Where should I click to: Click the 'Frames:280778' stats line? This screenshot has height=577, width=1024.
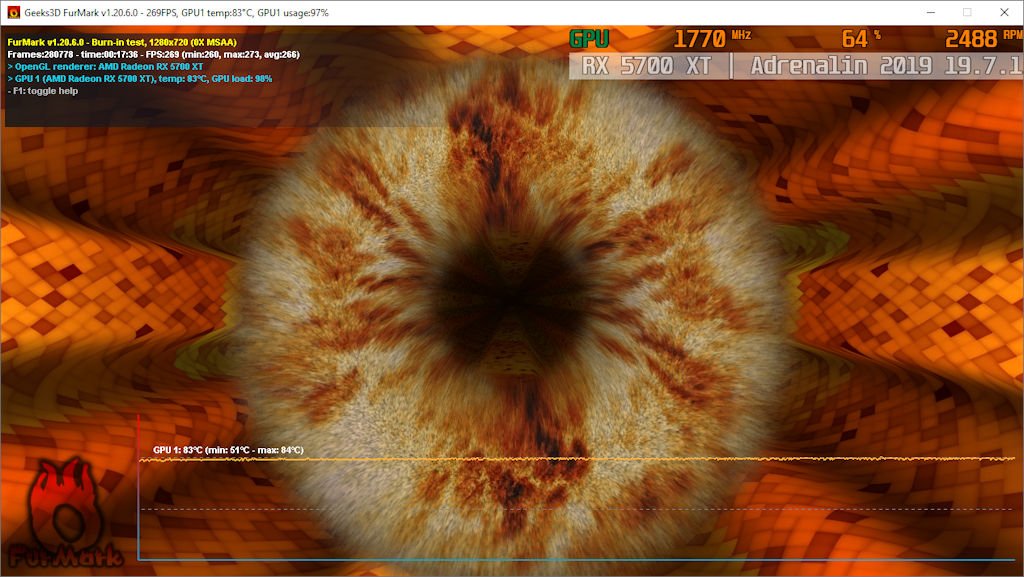pyautogui.click(x=153, y=55)
